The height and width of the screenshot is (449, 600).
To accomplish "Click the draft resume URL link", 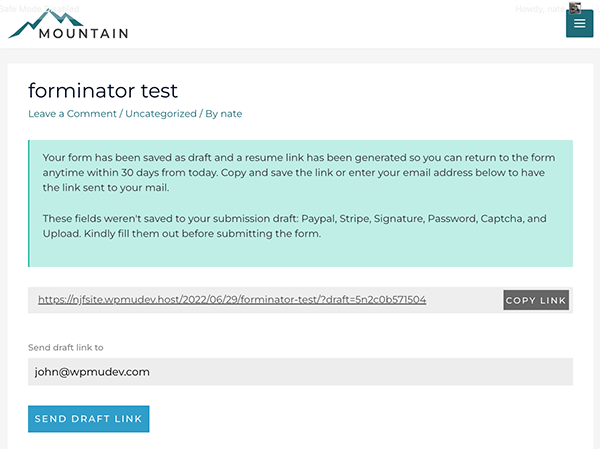I will 232,299.
